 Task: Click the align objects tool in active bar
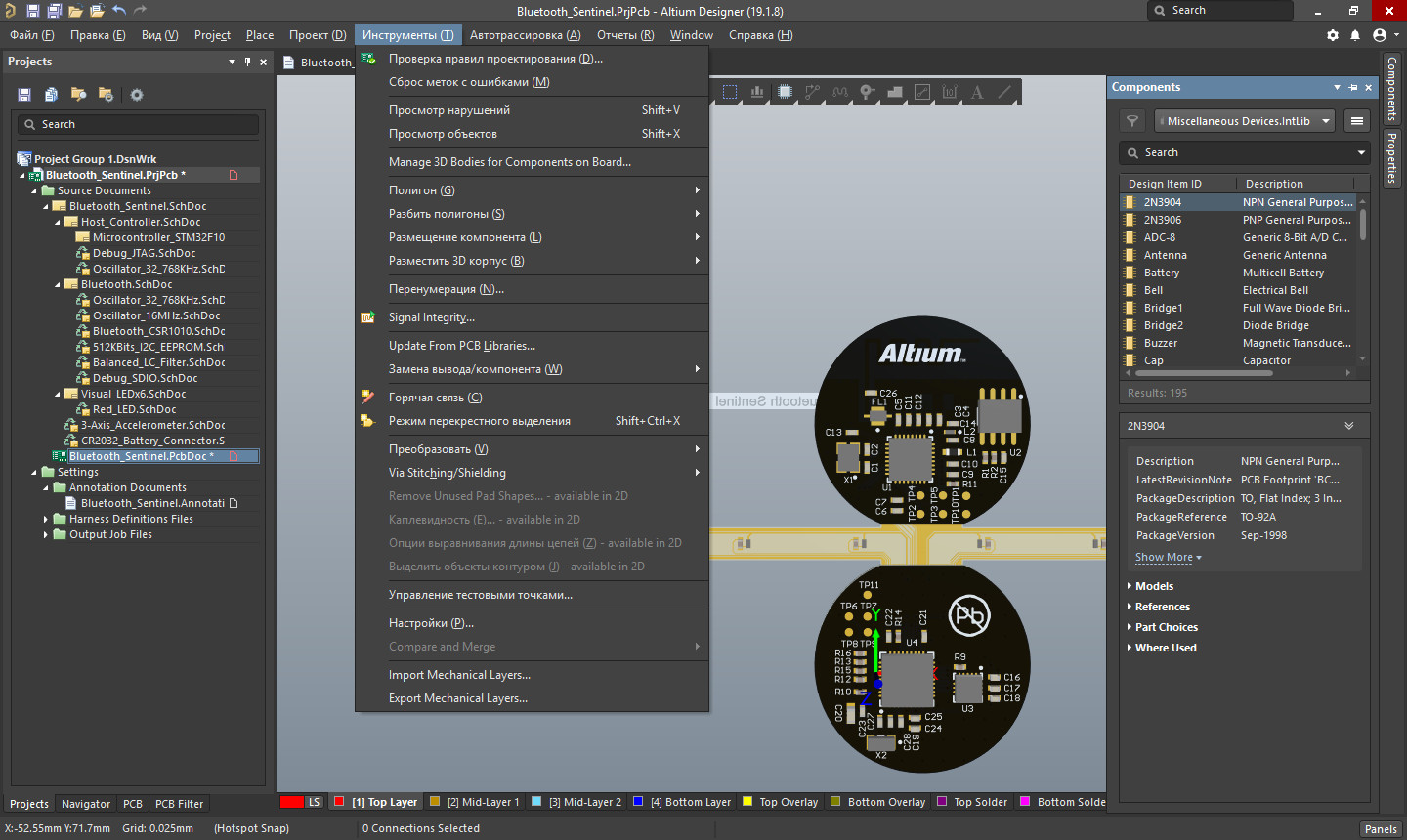click(x=757, y=92)
